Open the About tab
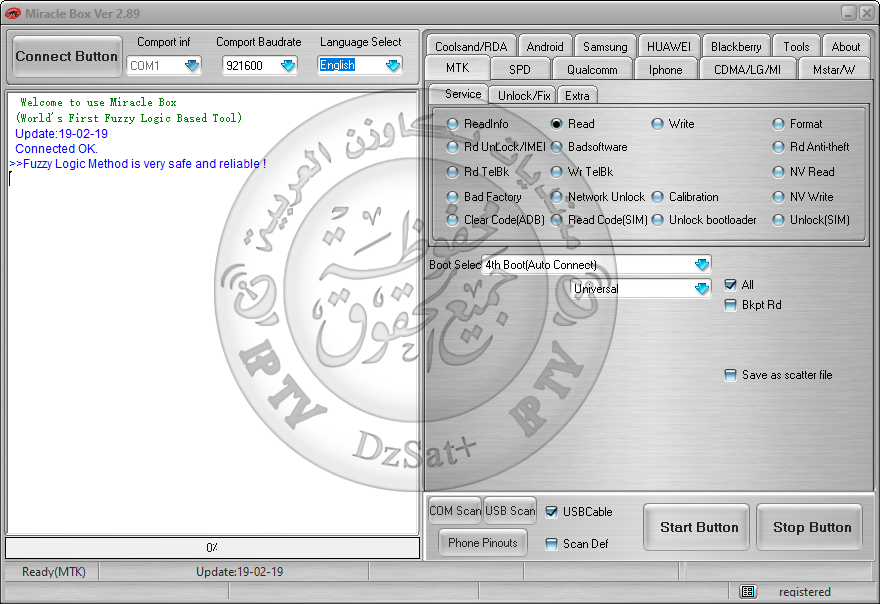Image resolution: width=880 pixels, height=604 pixels. coord(846,46)
